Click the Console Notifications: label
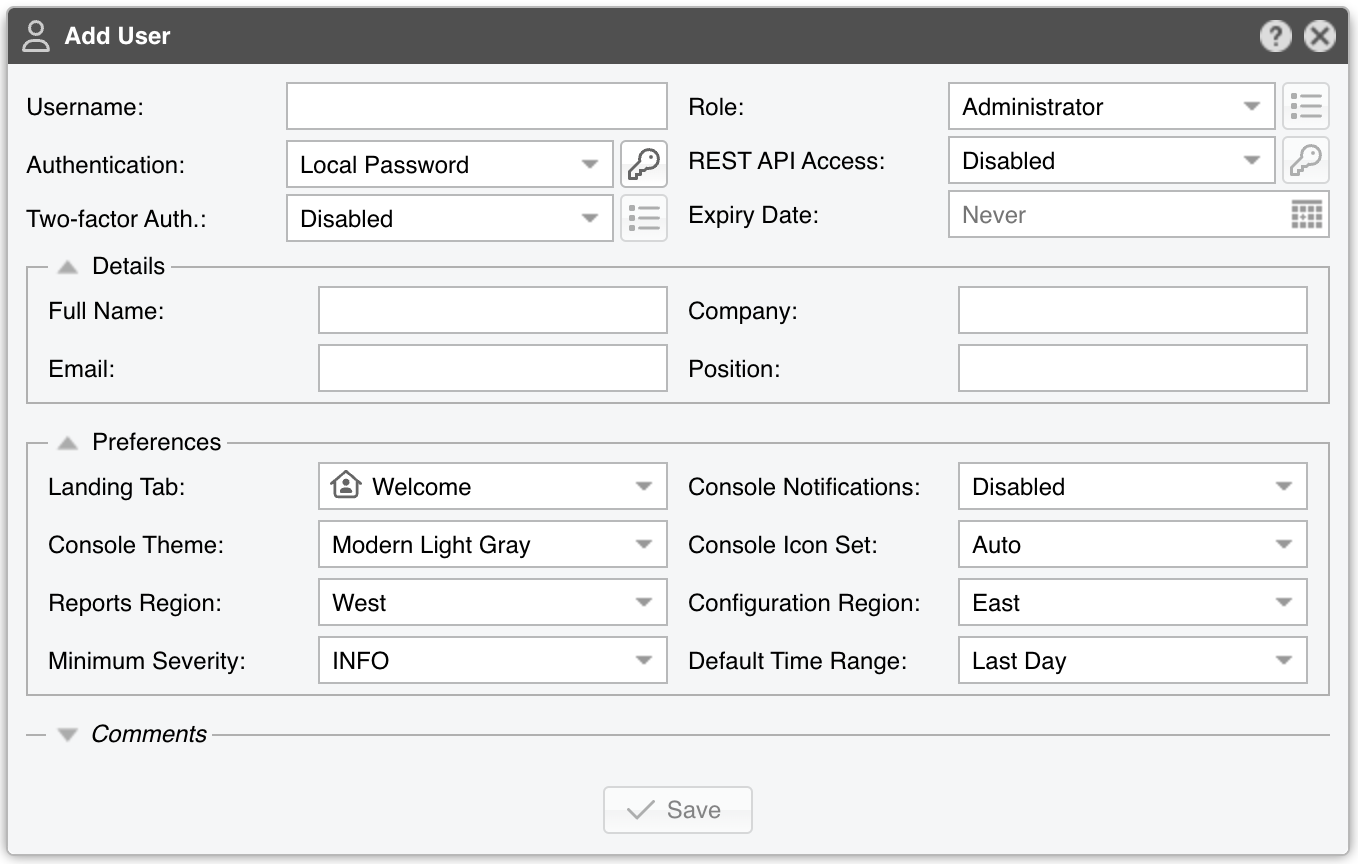This screenshot has width=1358, height=864. tap(804, 487)
